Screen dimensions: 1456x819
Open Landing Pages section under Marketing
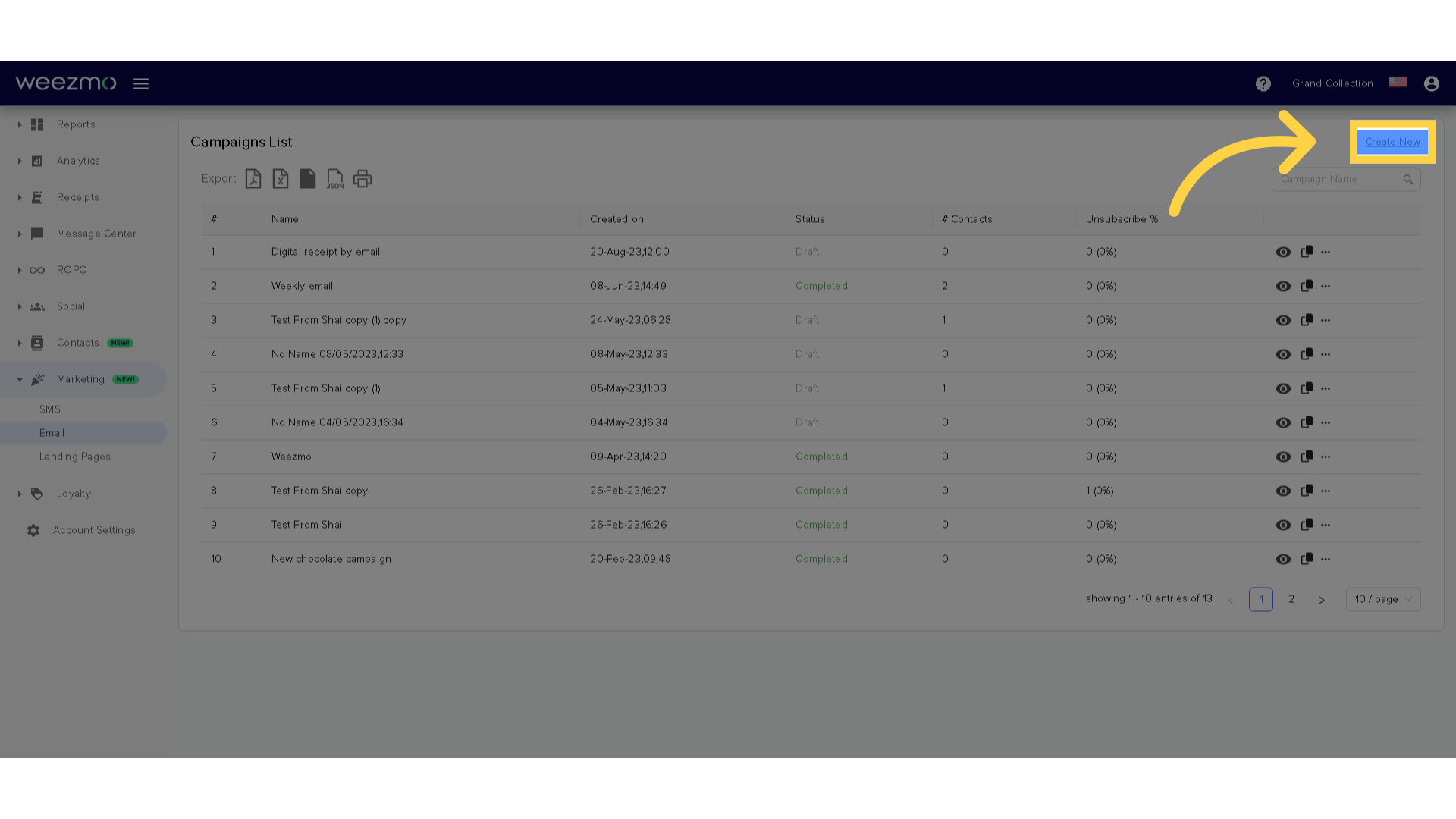point(75,456)
